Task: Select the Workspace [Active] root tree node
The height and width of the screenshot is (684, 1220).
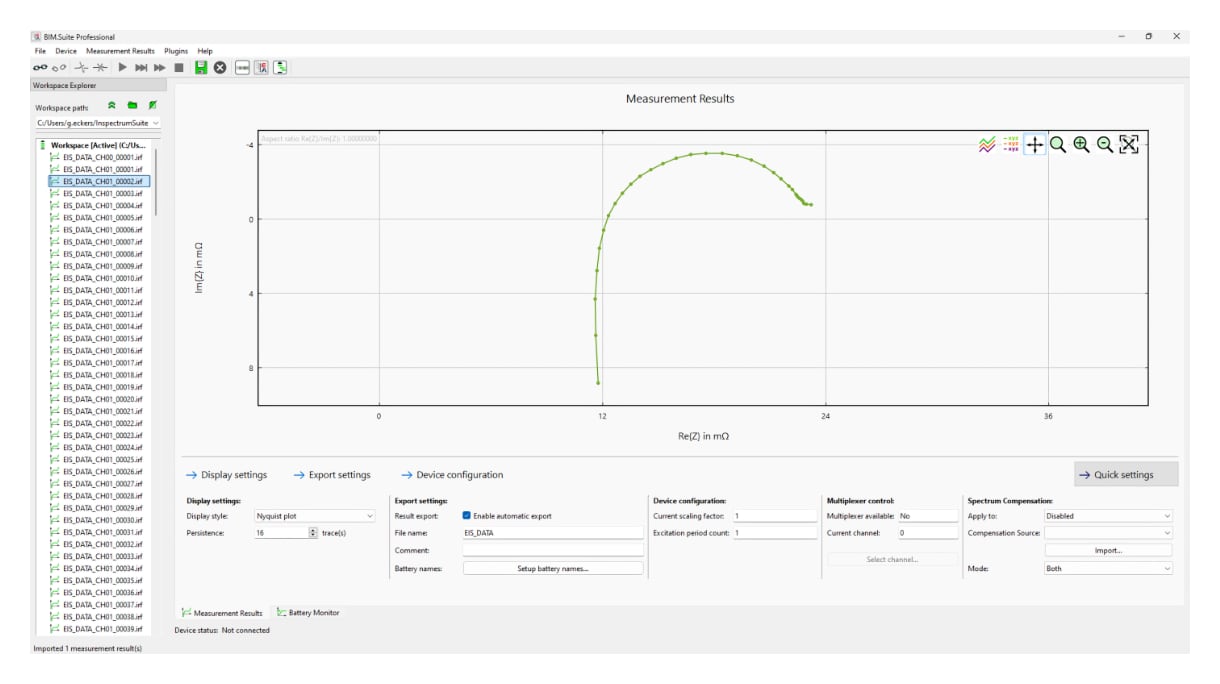Action: coord(98,145)
